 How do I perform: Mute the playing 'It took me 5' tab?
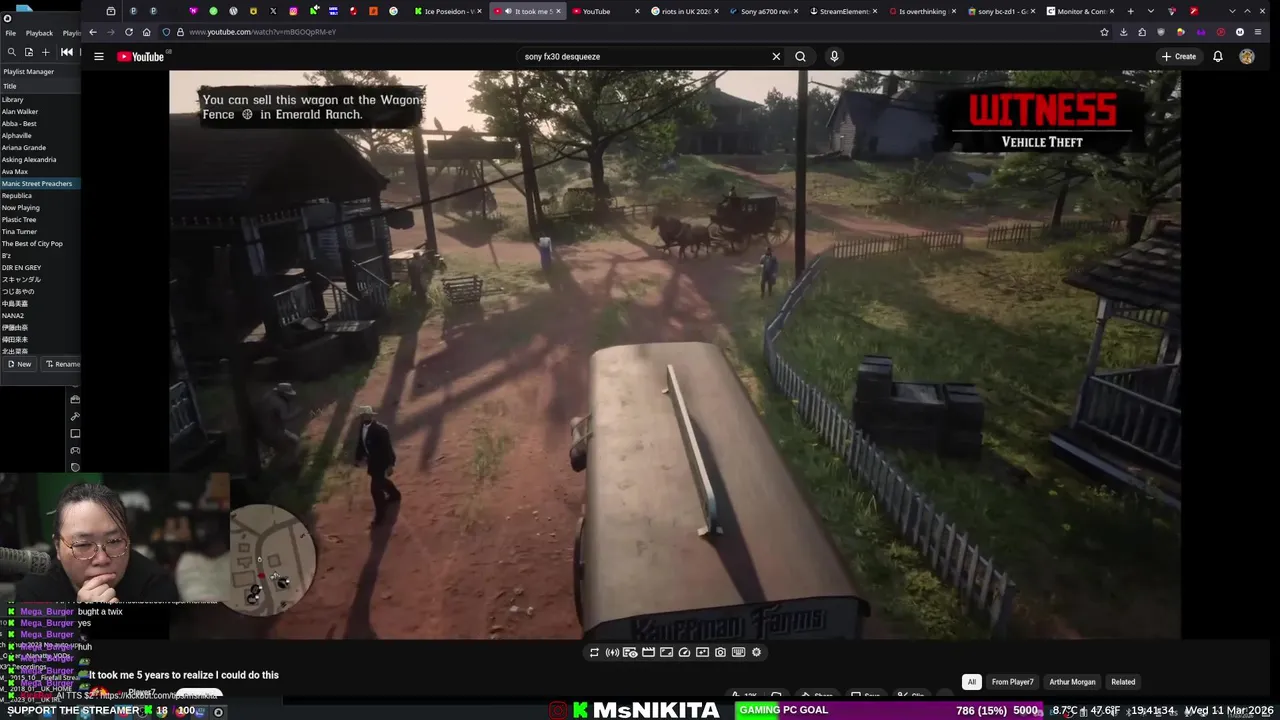pyautogui.click(x=508, y=11)
